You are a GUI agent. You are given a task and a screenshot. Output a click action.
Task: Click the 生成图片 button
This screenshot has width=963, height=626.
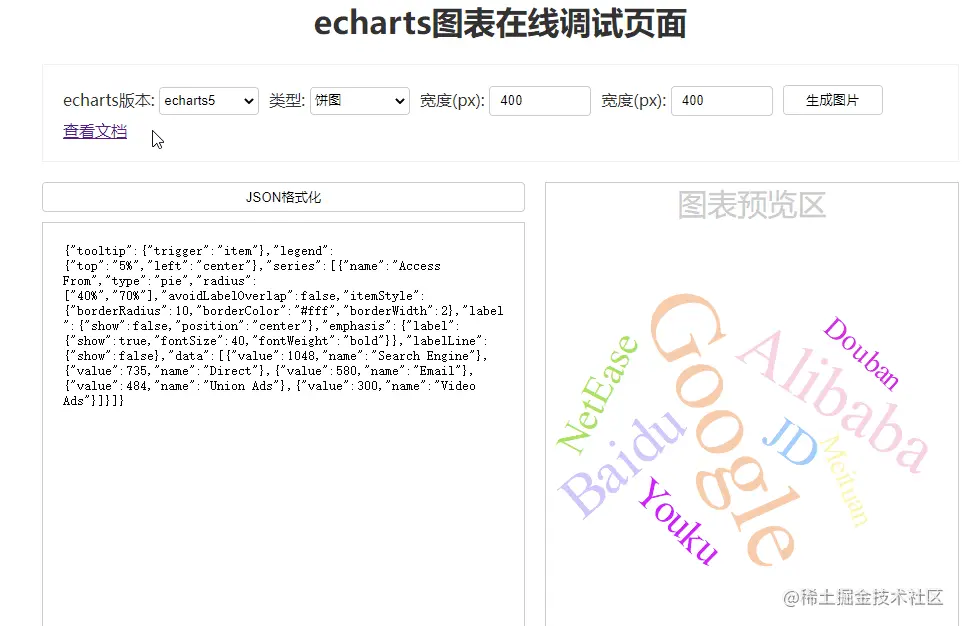tap(833, 100)
